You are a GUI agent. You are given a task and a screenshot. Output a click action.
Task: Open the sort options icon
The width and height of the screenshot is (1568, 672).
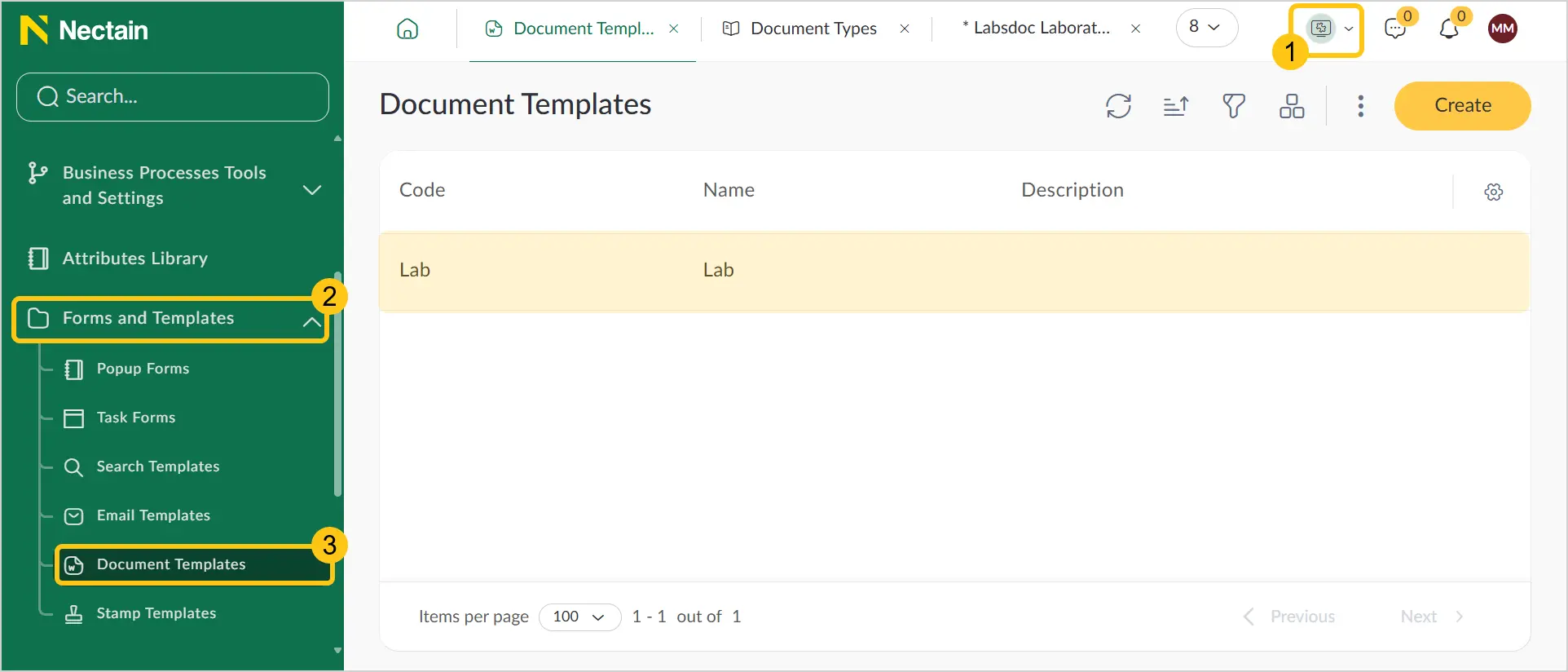point(1176,106)
